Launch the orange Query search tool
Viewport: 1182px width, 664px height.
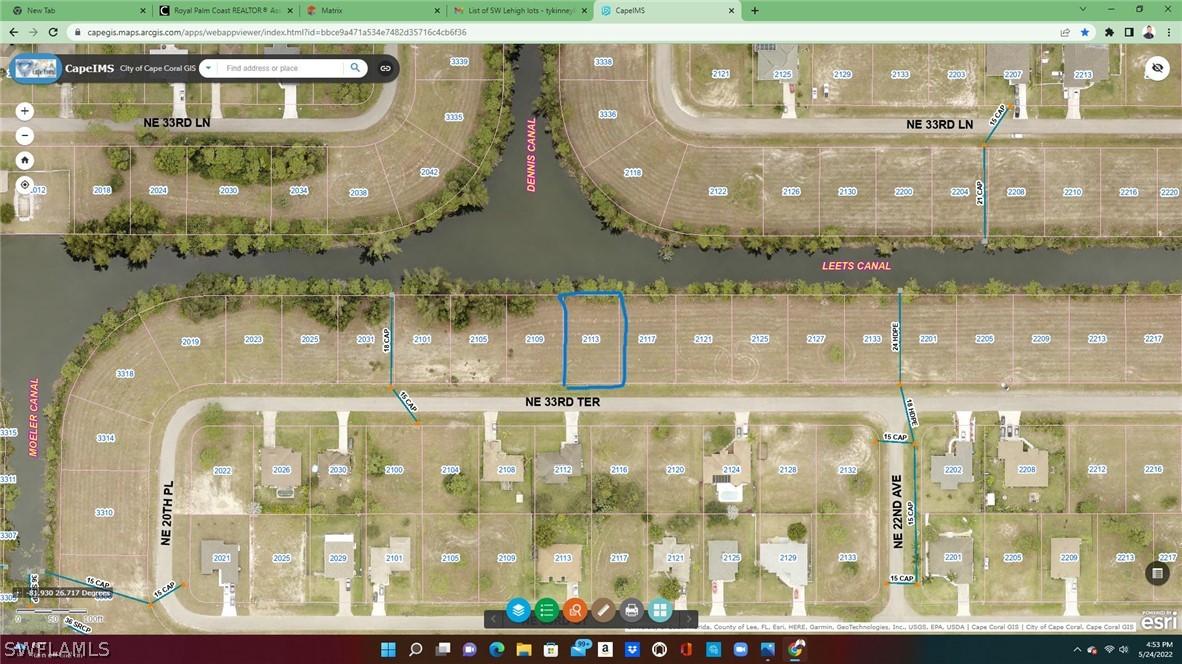[x=575, y=611]
